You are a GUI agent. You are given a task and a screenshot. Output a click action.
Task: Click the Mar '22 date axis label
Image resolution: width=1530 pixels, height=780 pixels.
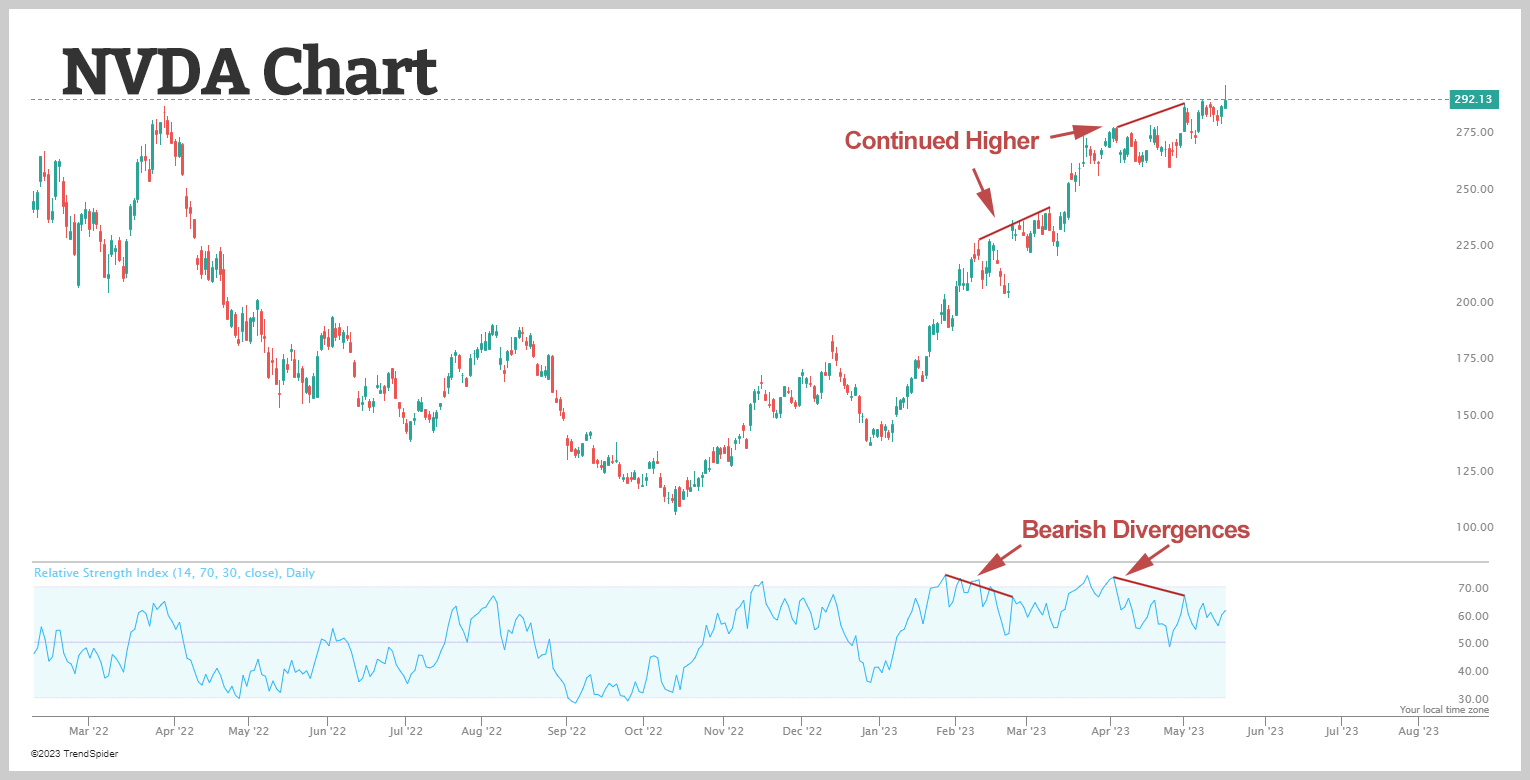point(88,732)
